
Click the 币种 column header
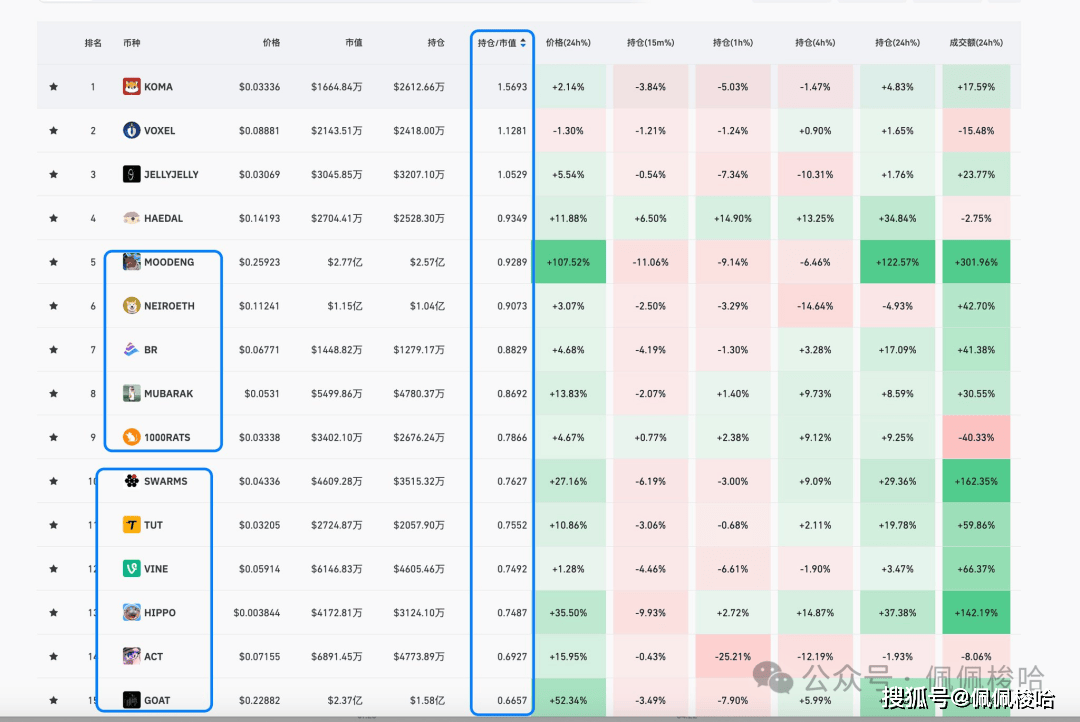pyautogui.click(x=132, y=43)
